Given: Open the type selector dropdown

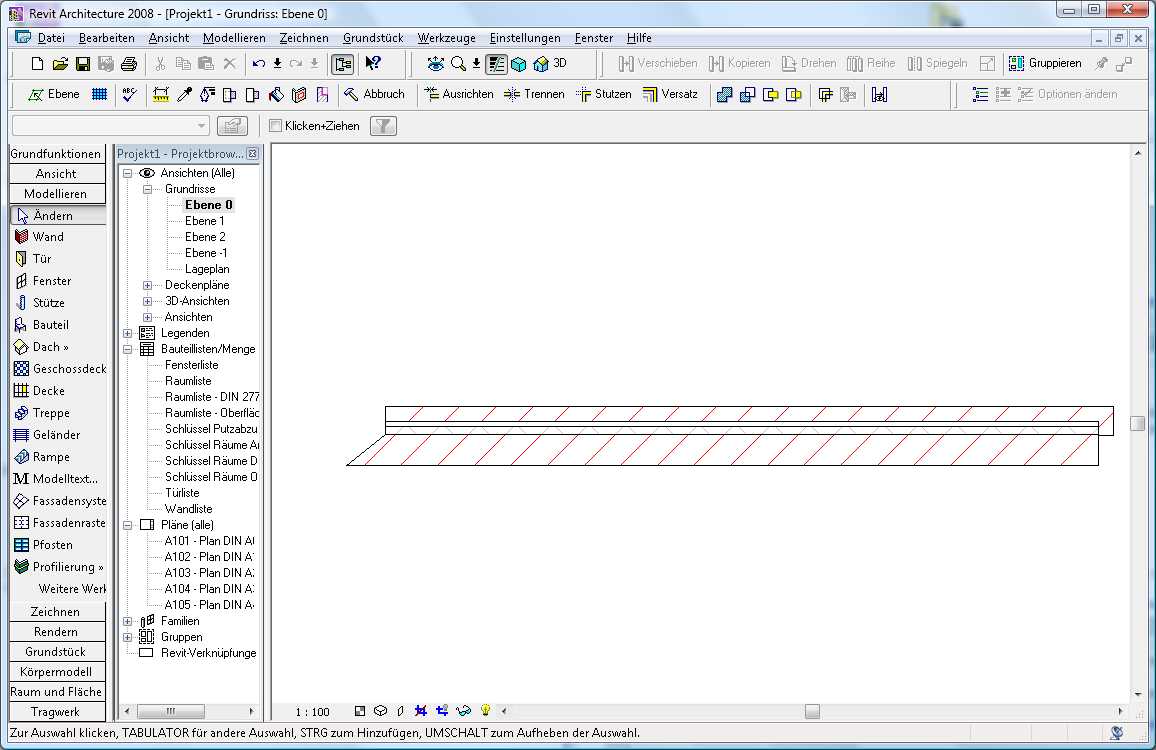Looking at the screenshot, I should (201, 126).
